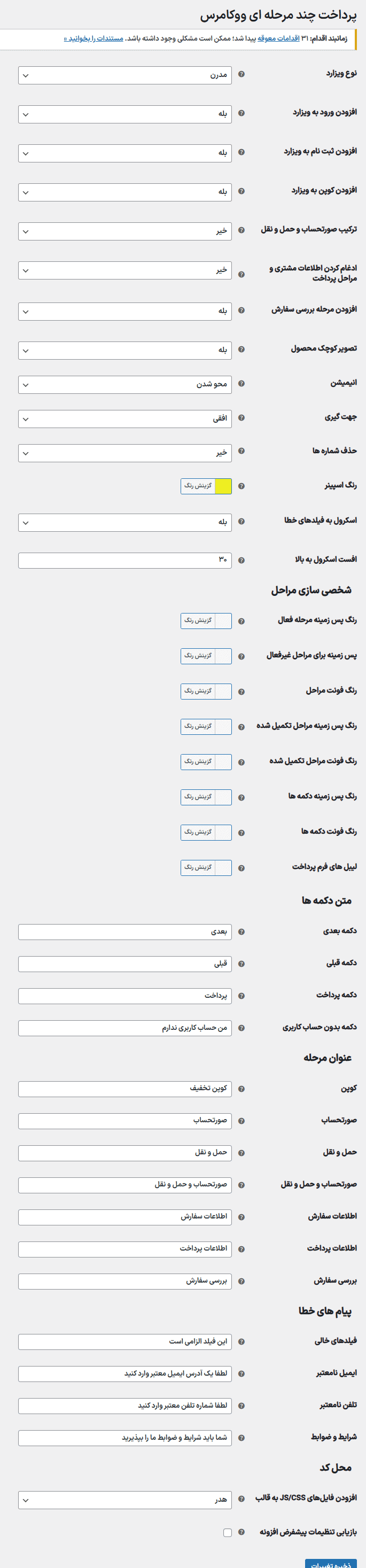Click help tooltip icon for جهت گیری

coord(241,417)
